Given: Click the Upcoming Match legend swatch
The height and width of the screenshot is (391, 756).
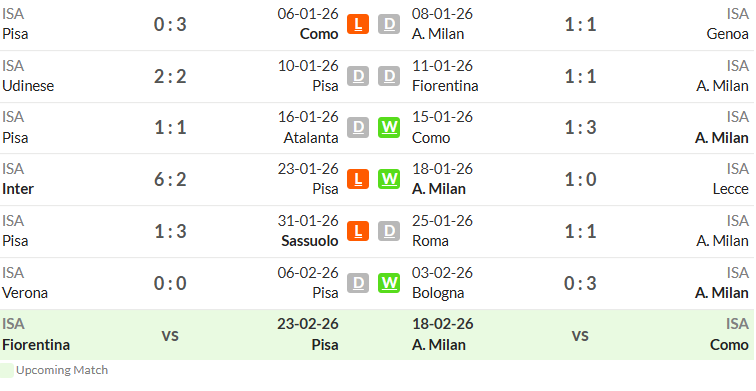Looking at the screenshot, I should click(x=7, y=370).
